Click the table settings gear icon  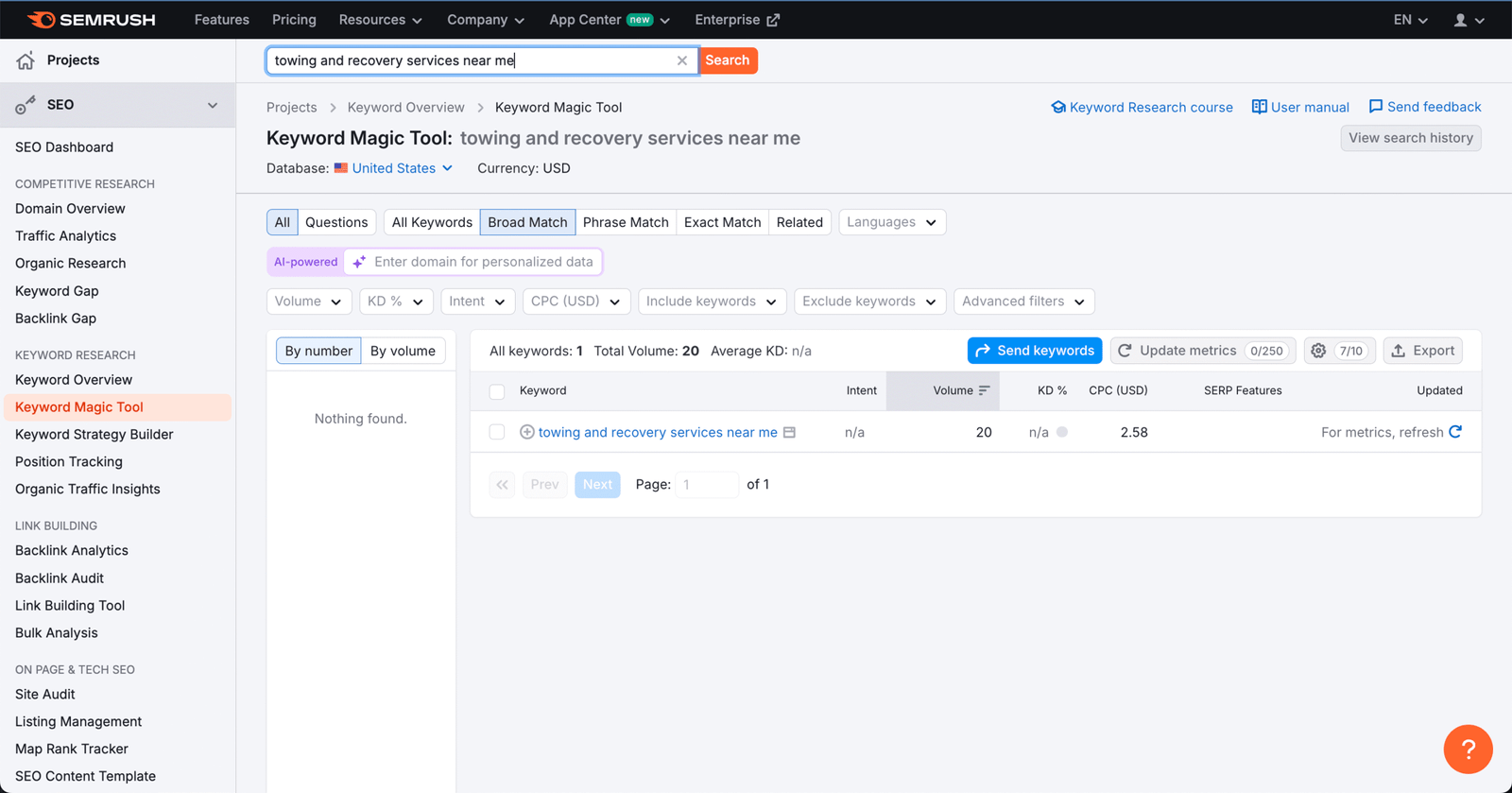tap(1318, 351)
